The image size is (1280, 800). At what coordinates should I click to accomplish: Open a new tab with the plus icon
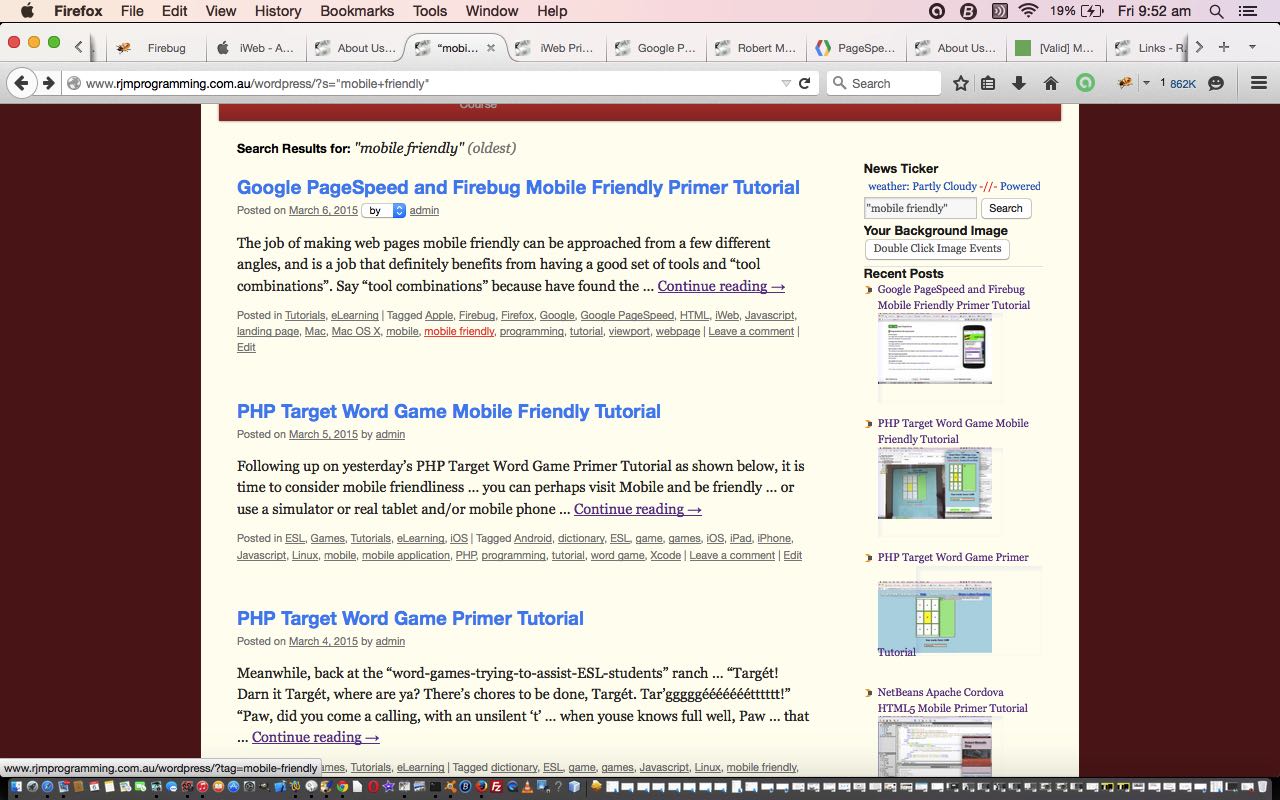point(1224,47)
